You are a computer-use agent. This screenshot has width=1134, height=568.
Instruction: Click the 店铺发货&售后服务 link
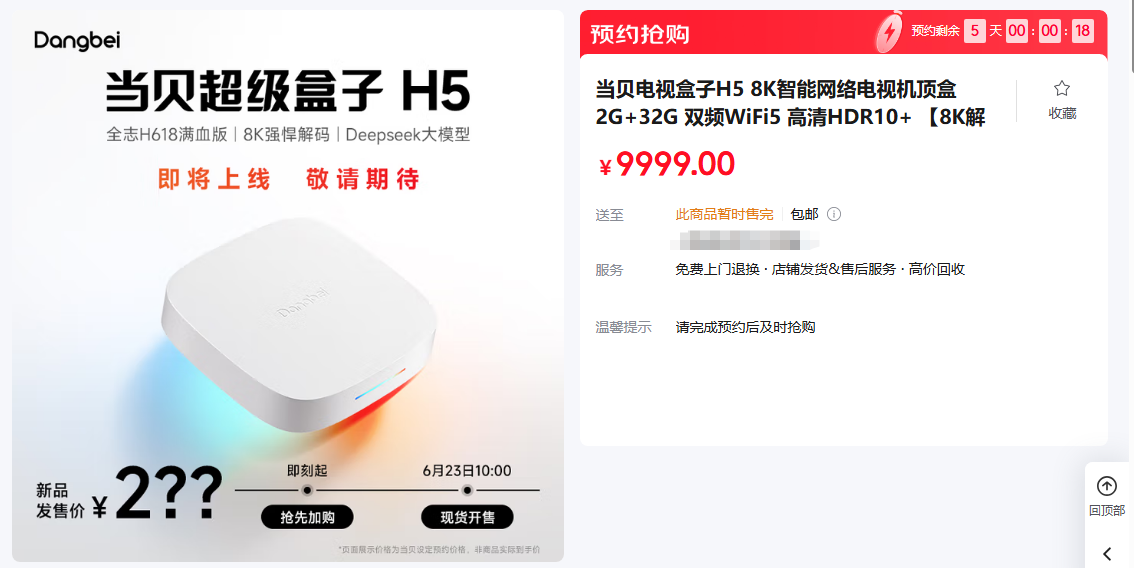pyautogui.click(x=834, y=270)
